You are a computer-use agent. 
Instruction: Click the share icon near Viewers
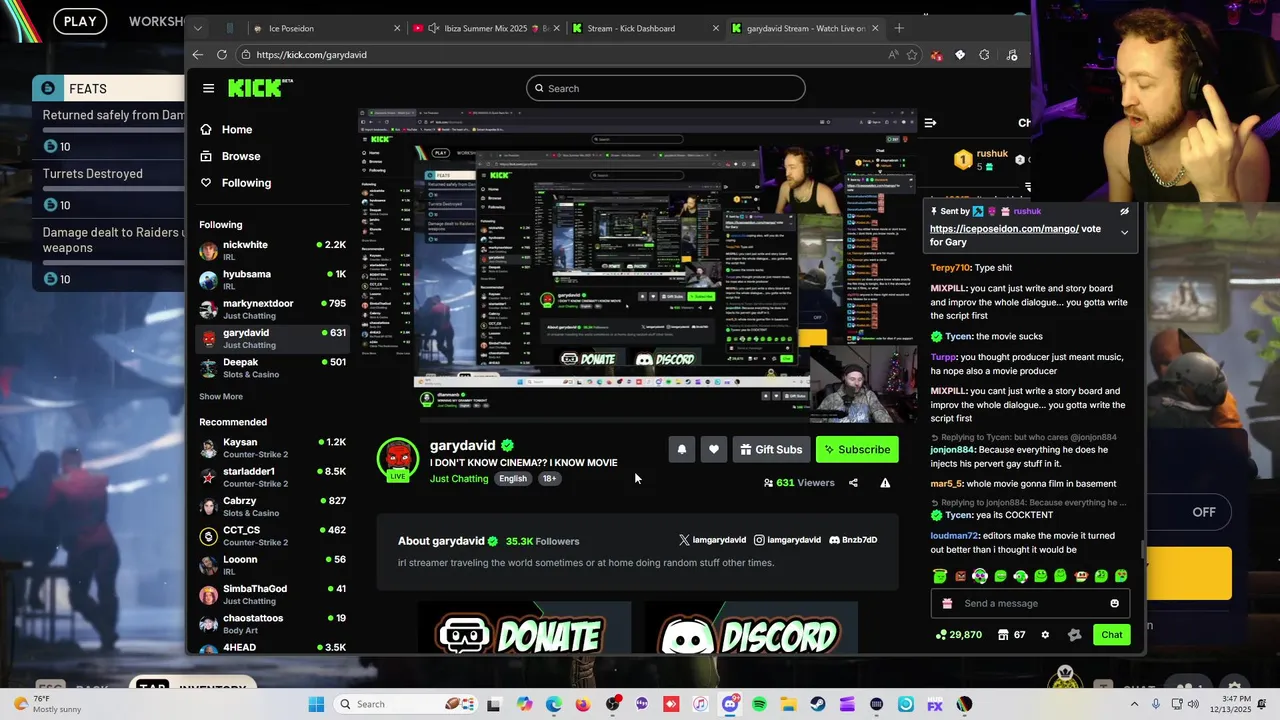pos(853,483)
